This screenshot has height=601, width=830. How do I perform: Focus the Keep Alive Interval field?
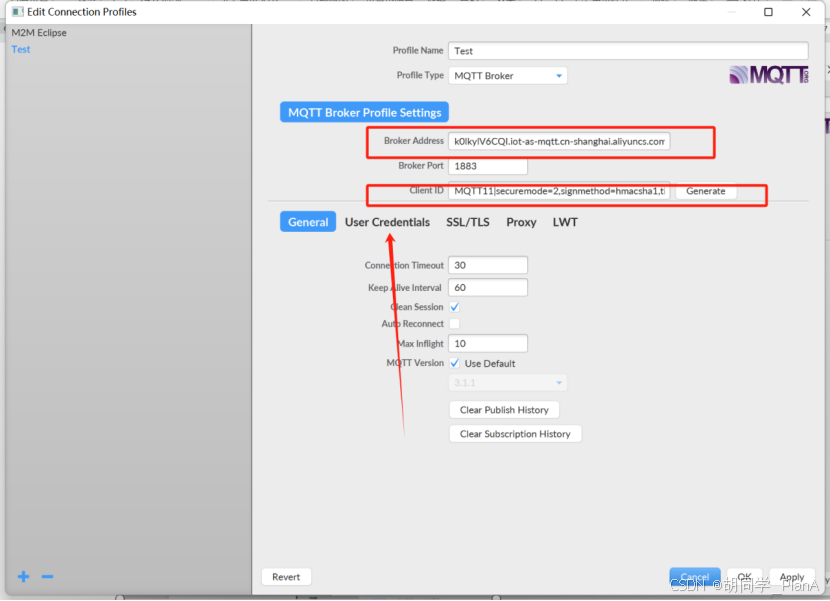click(488, 288)
